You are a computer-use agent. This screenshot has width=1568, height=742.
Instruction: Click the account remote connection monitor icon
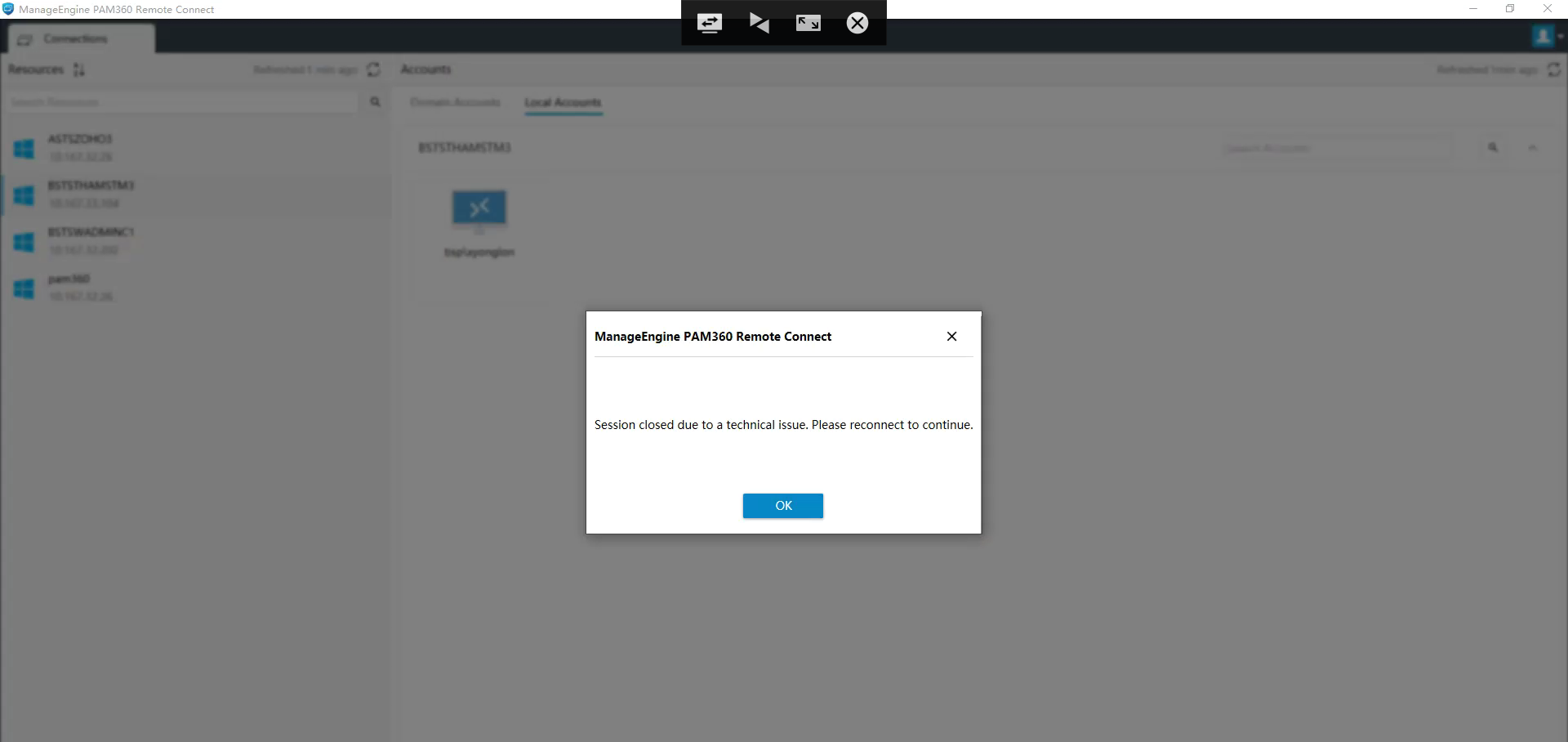point(479,209)
